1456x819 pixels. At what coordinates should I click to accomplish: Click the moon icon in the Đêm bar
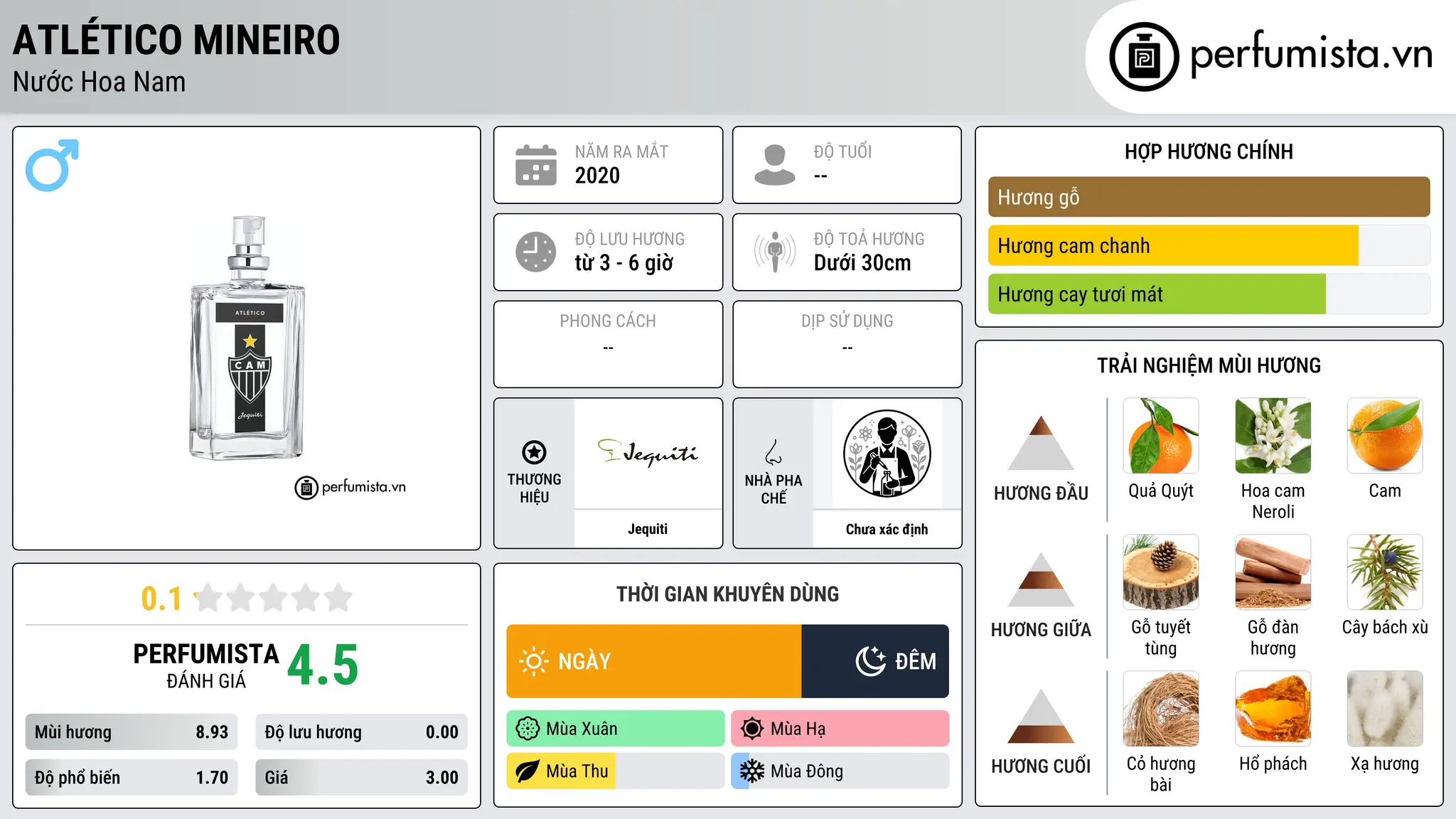pyautogui.click(x=870, y=661)
